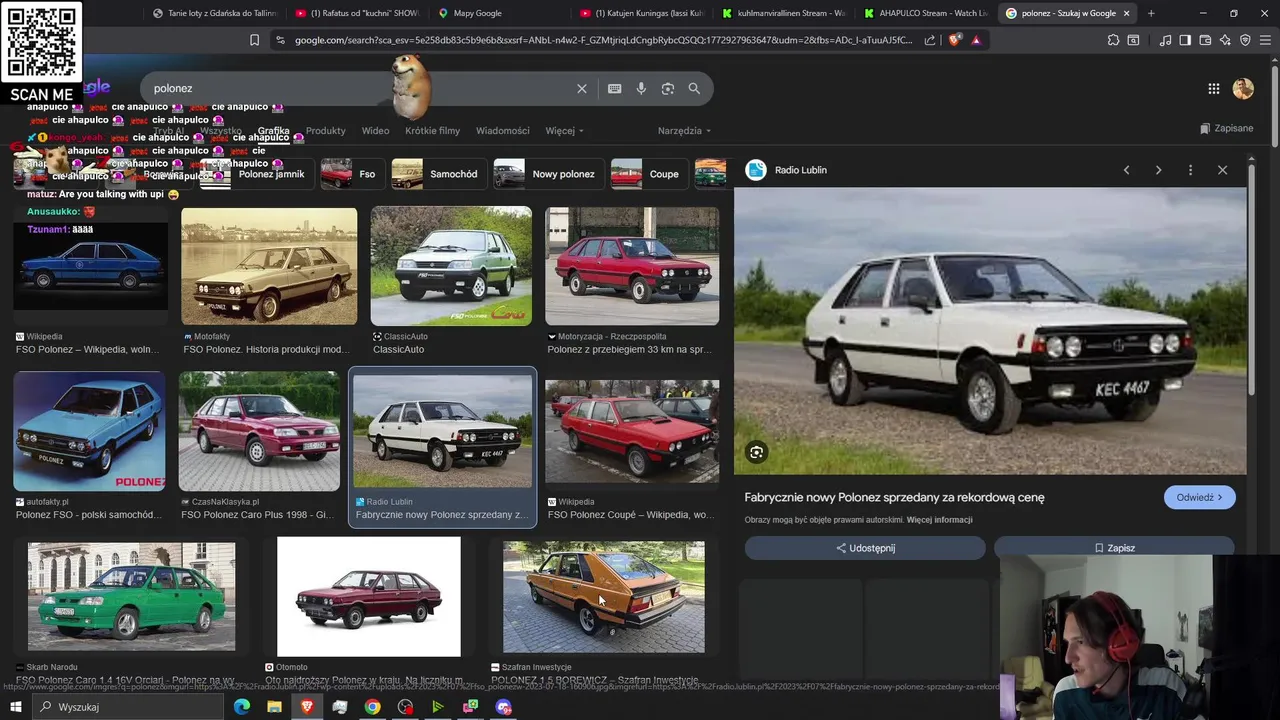The height and width of the screenshot is (720, 1280).
Task: Expand the Więcej dropdown
Action: click(564, 131)
